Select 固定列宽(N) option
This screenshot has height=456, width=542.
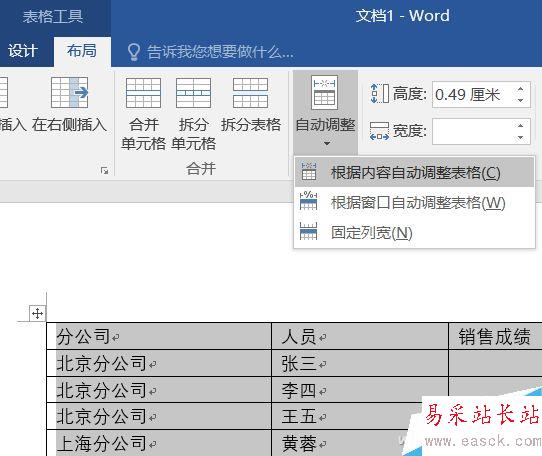pos(414,232)
